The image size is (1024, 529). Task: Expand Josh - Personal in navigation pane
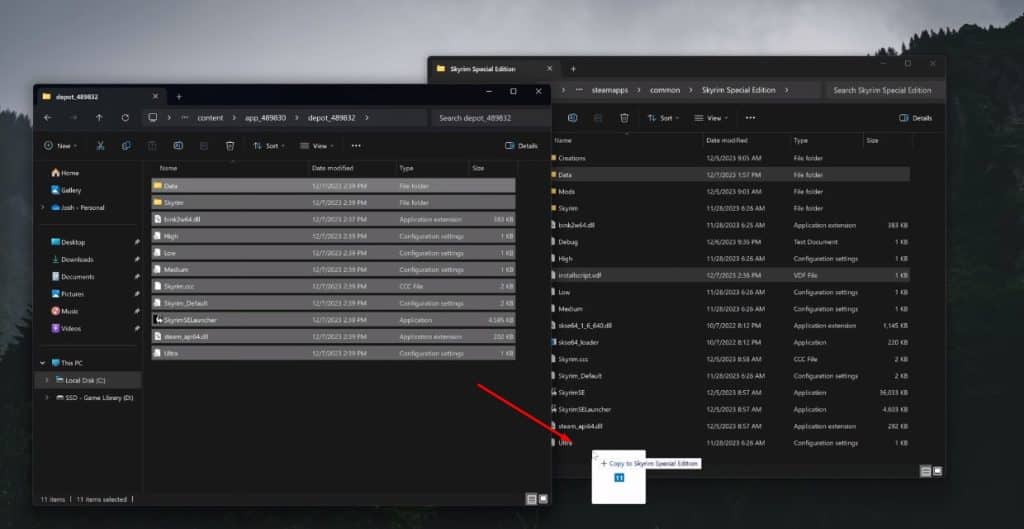pos(43,208)
